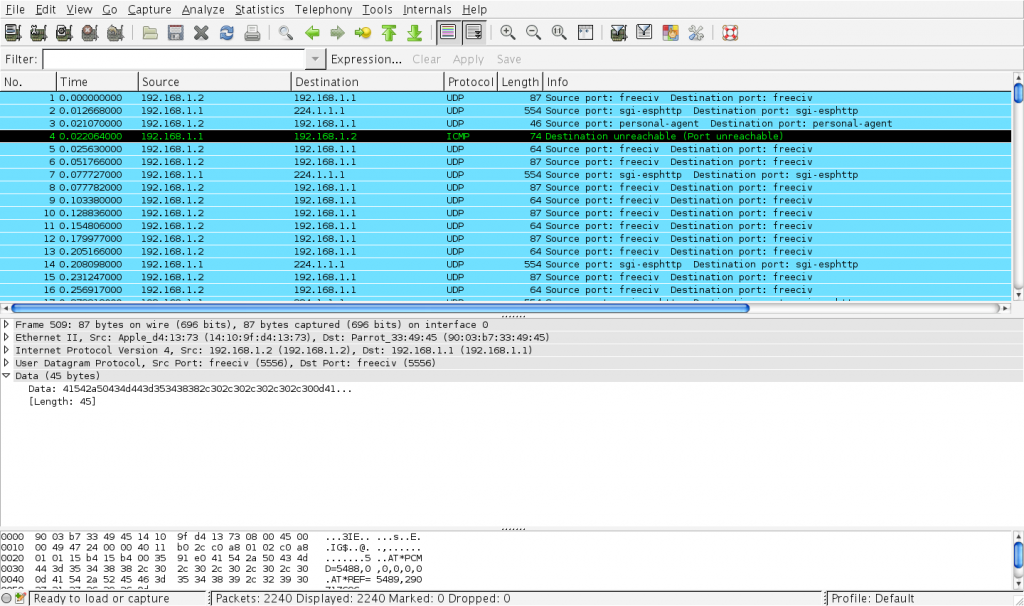Open the filter history dropdown arrow

tap(315, 59)
